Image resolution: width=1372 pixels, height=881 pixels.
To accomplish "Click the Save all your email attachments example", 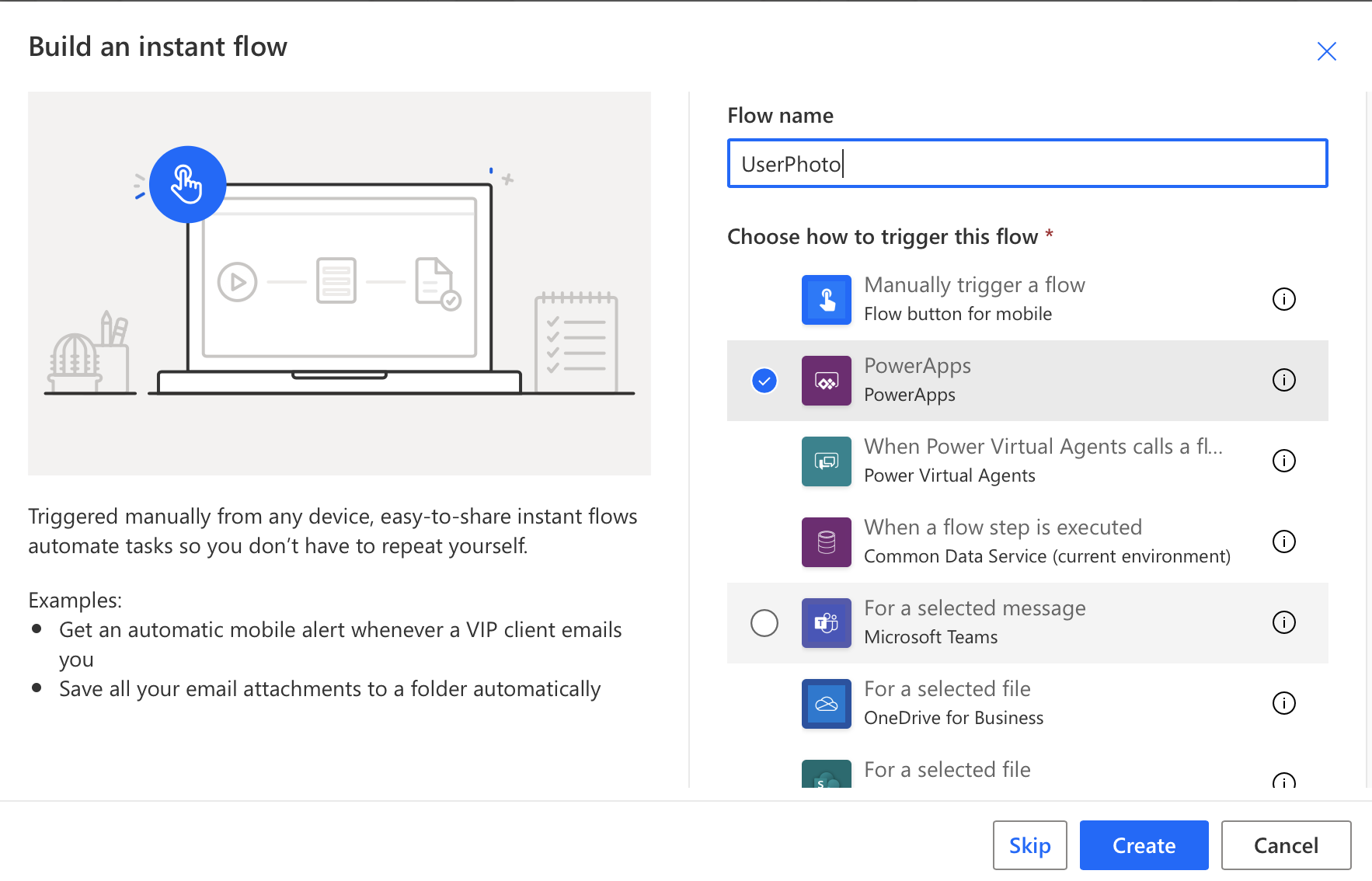I will 330,689.
